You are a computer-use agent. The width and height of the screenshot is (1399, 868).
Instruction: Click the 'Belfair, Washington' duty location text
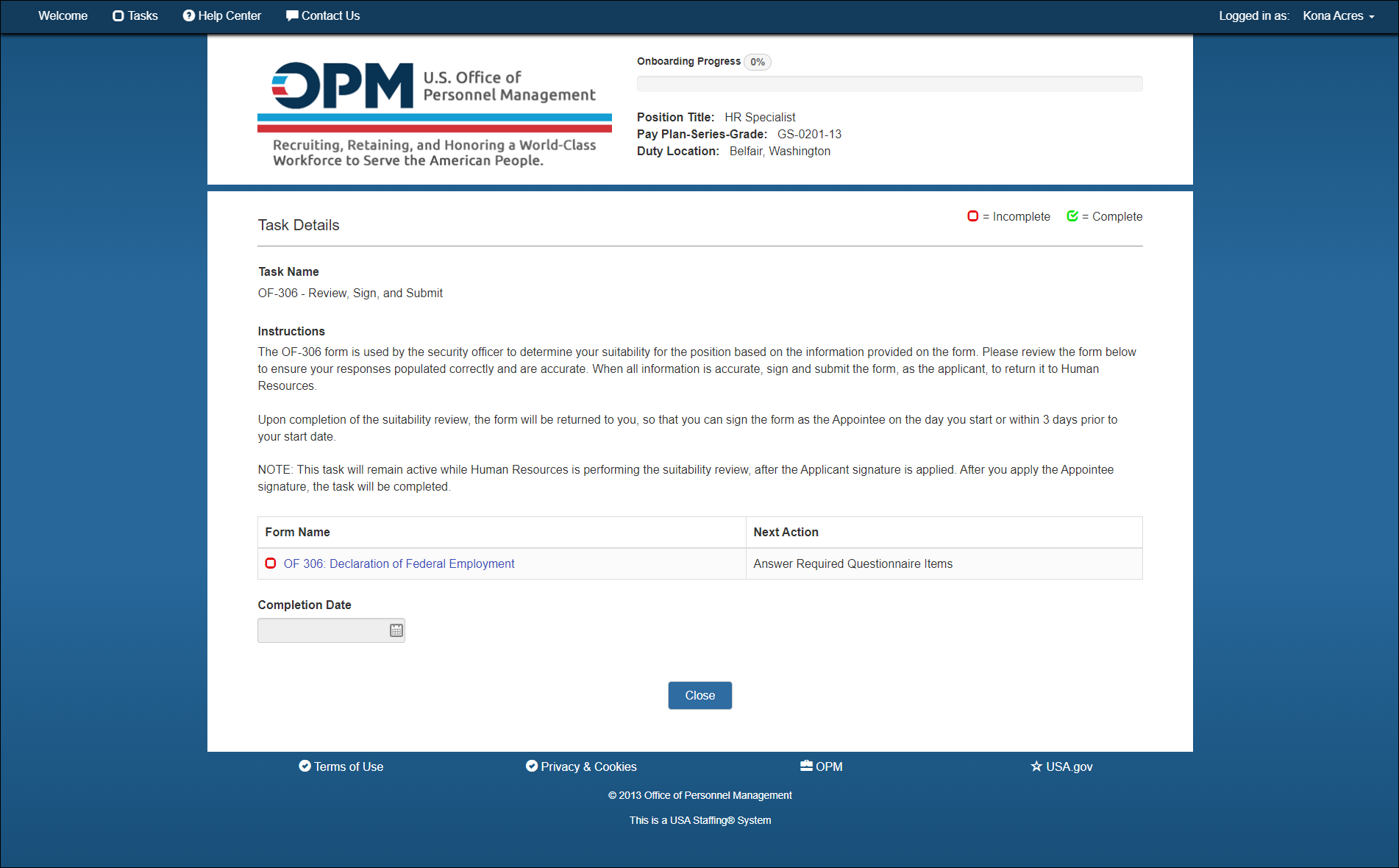(780, 151)
